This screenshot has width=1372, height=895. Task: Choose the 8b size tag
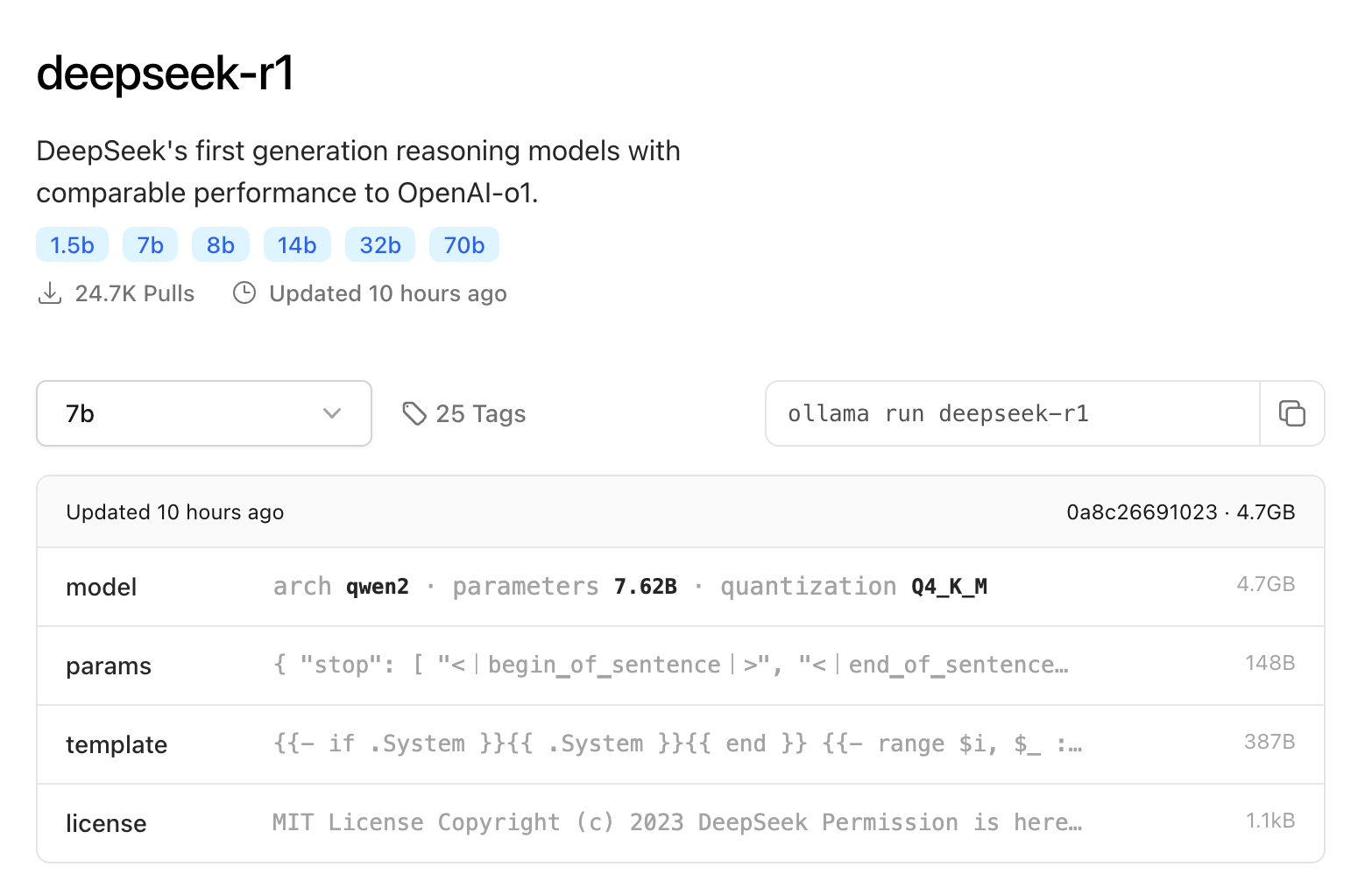(221, 245)
